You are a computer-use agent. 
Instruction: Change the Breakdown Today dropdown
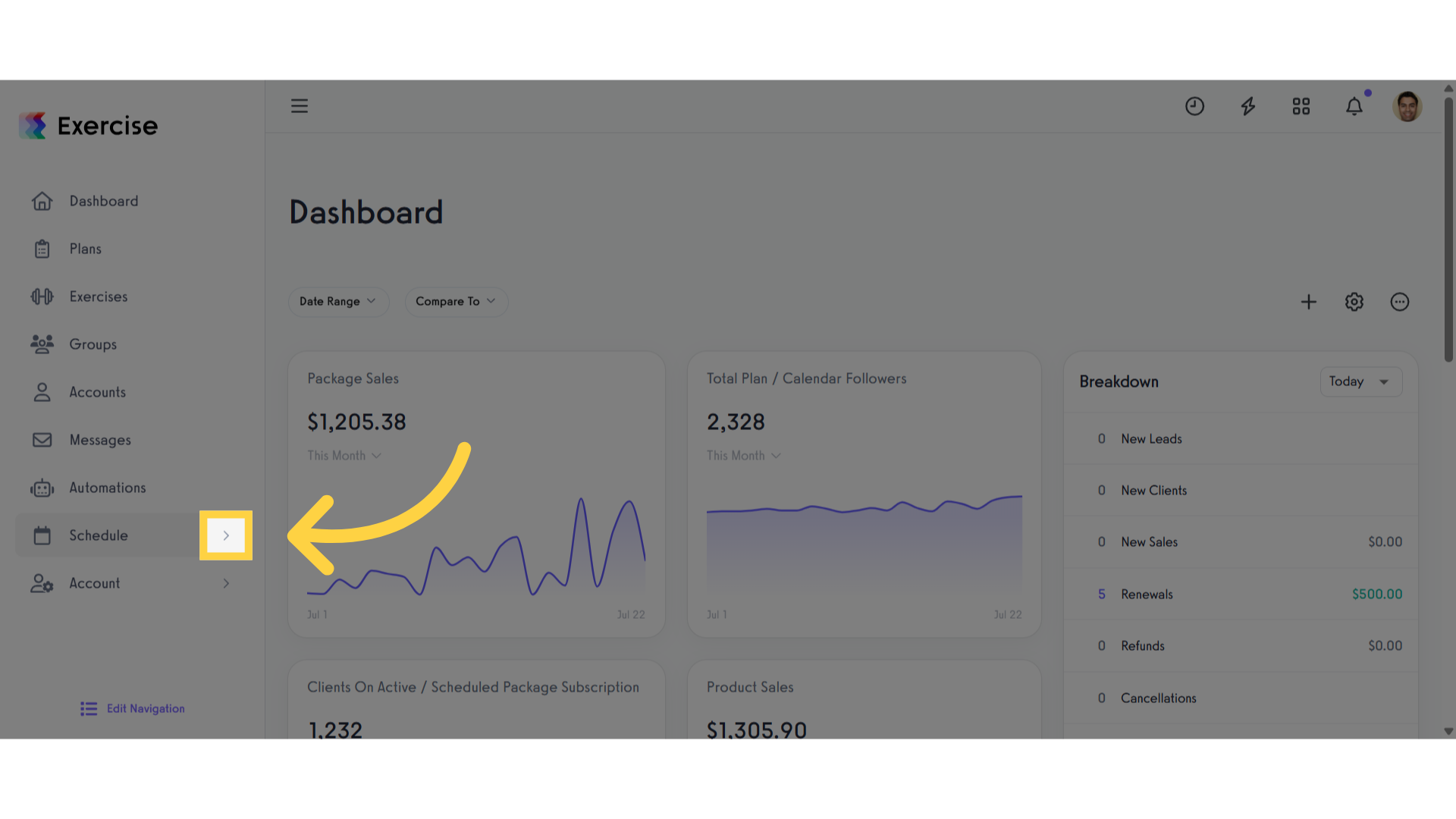click(x=1361, y=381)
